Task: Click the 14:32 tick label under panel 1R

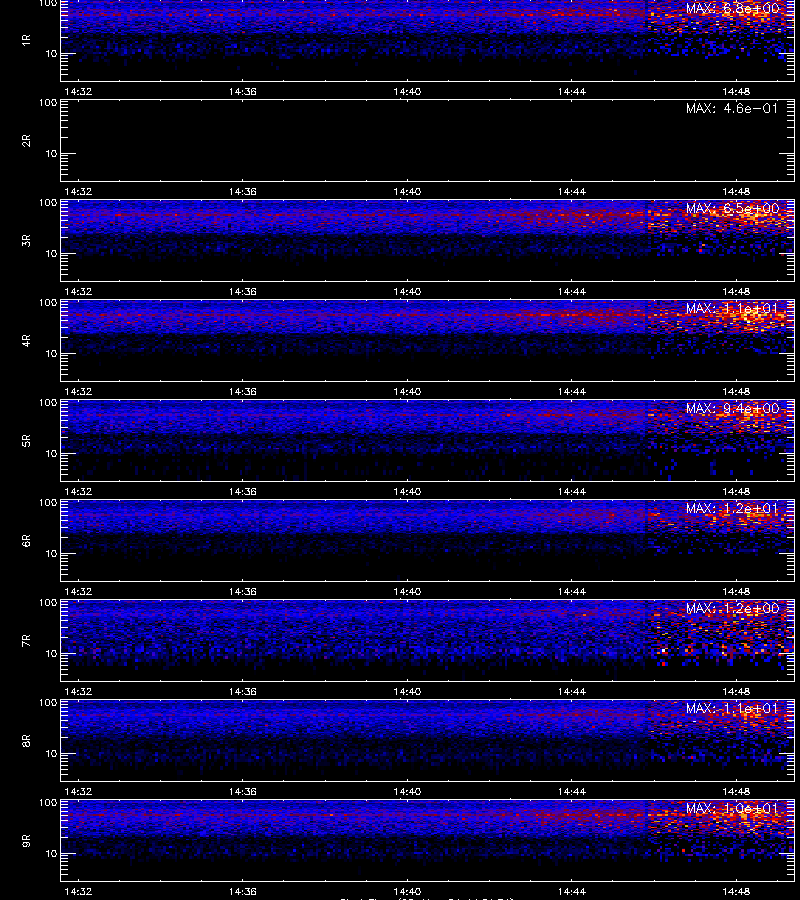Action: pyautogui.click(x=78, y=91)
